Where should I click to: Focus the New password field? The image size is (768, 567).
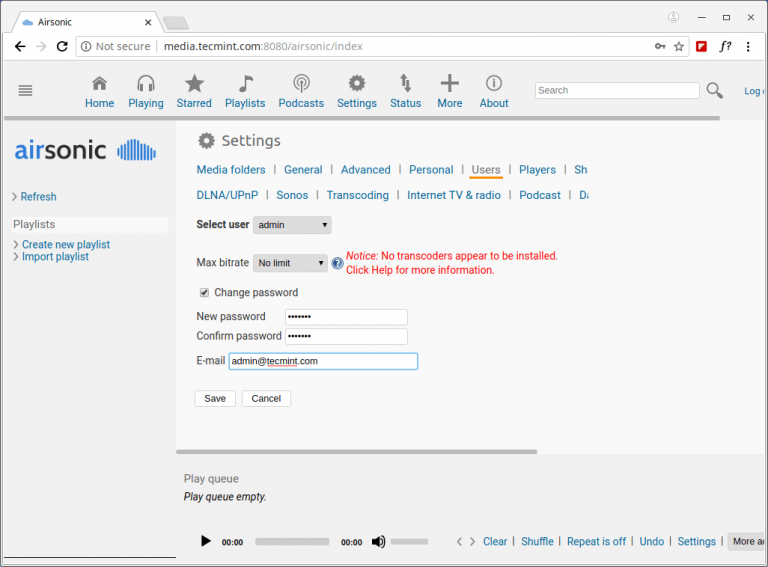346,317
